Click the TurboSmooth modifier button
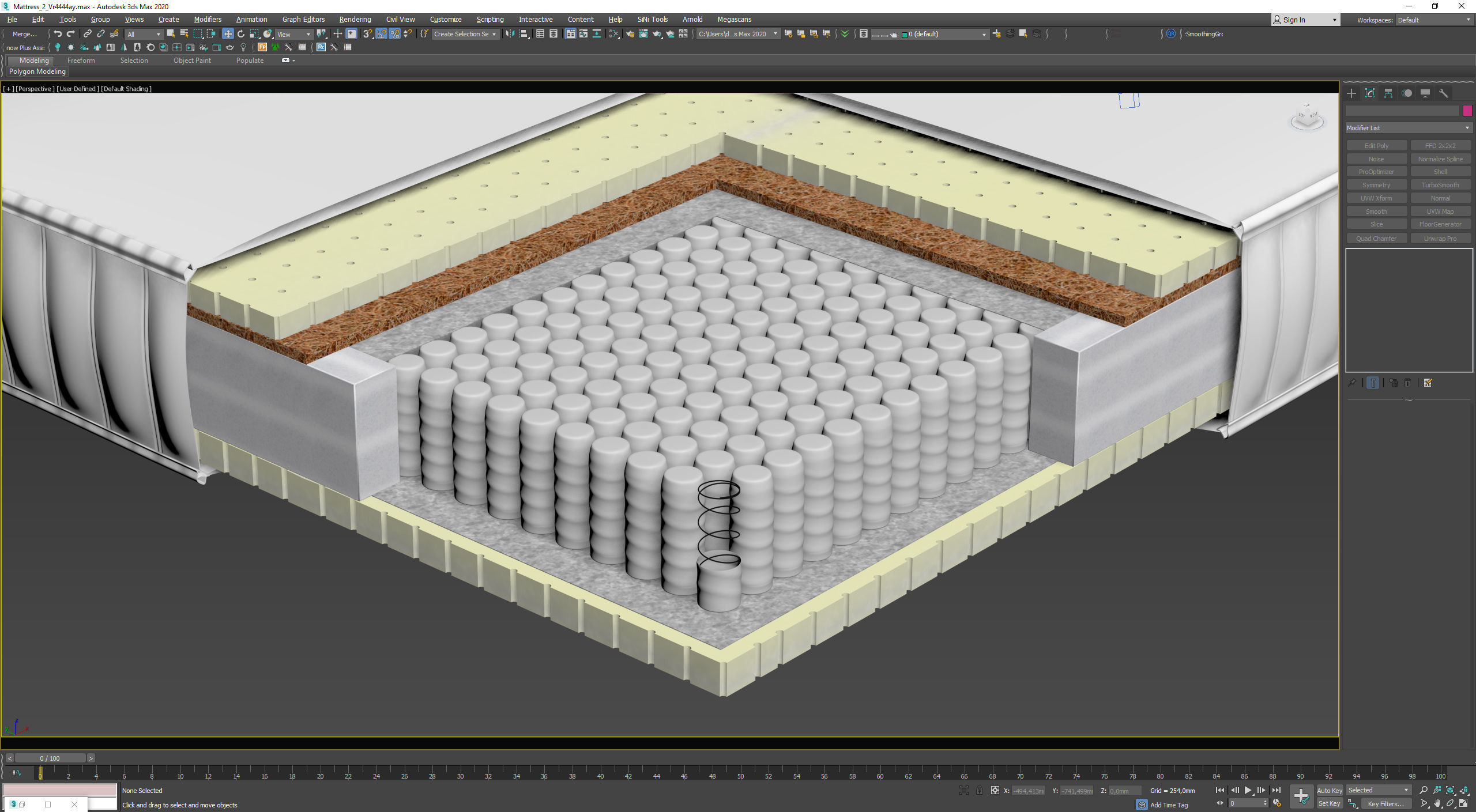The image size is (1476, 812). click(1440, 185)
